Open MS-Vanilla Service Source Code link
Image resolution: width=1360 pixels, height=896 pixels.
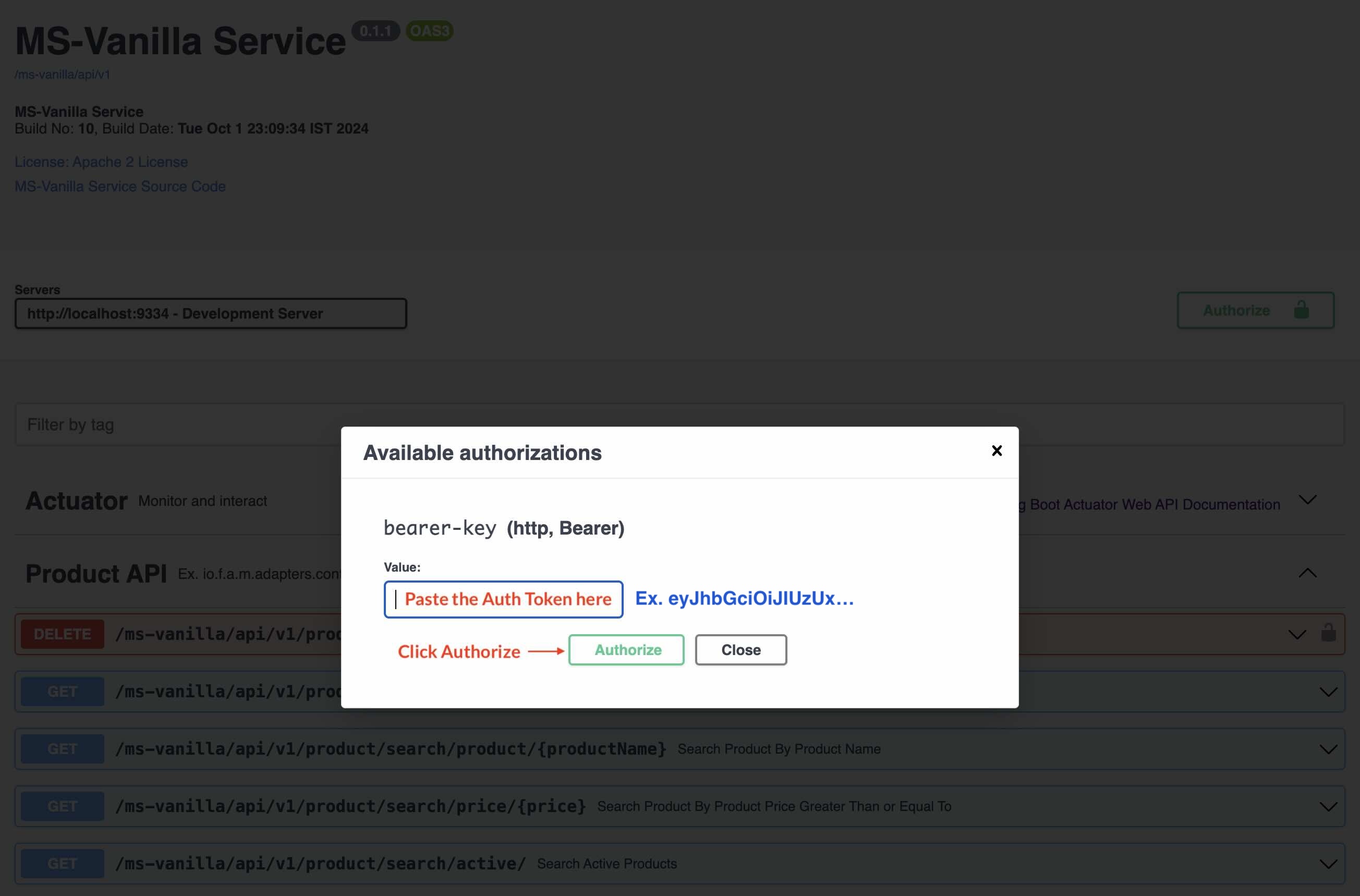[120, 187]
